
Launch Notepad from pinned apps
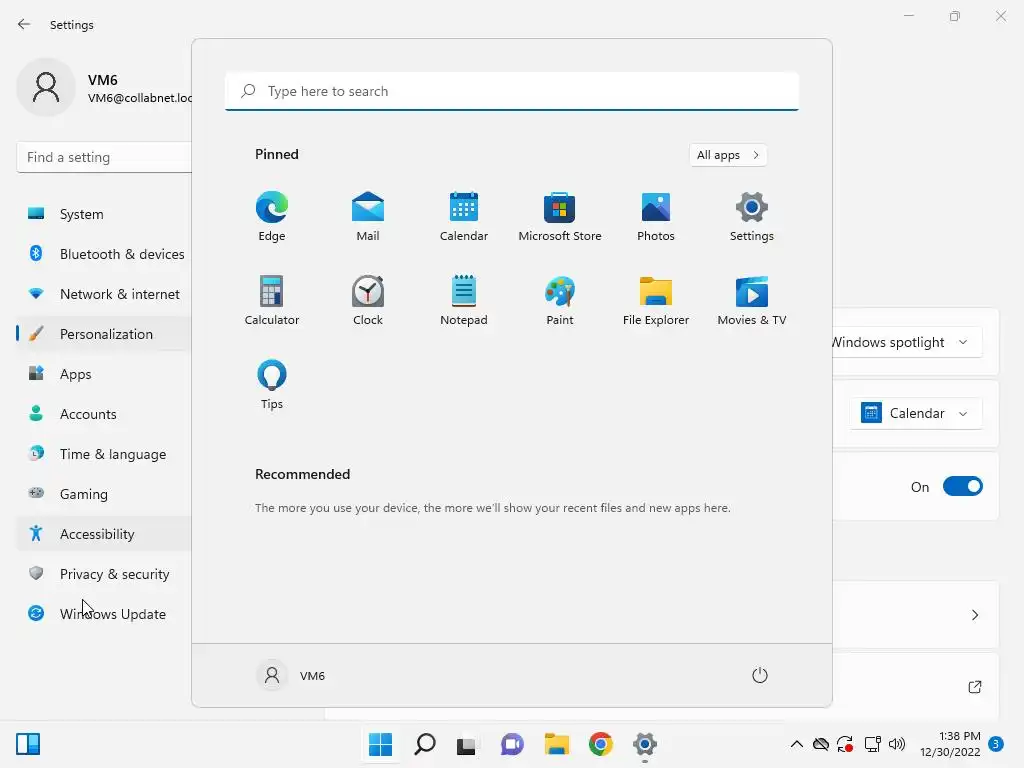click(x=464, y=300)
